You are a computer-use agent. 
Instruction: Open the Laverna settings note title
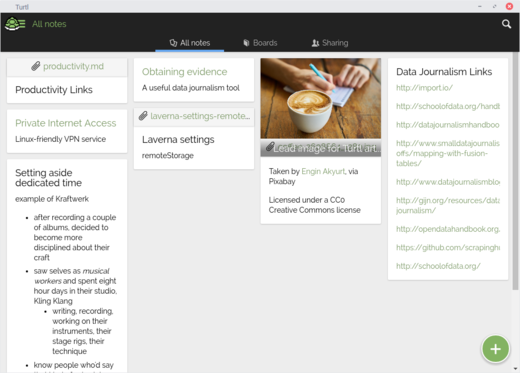pos(178,139)
